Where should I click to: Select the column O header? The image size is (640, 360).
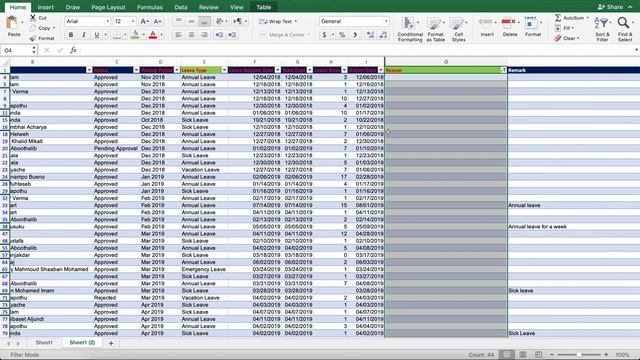[446, 62]
